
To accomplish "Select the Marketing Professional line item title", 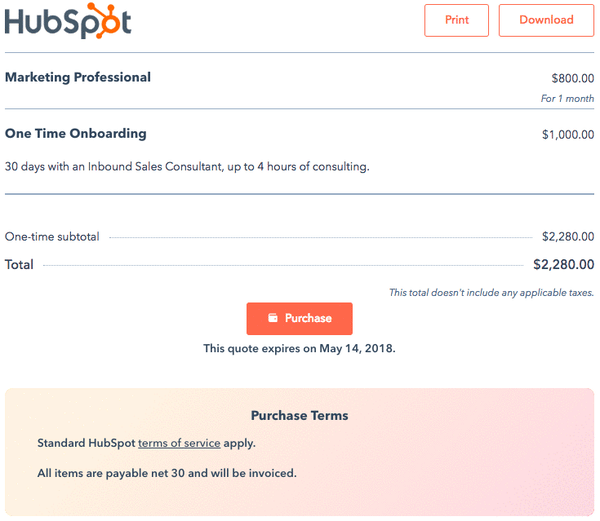I will coord(78,77).
